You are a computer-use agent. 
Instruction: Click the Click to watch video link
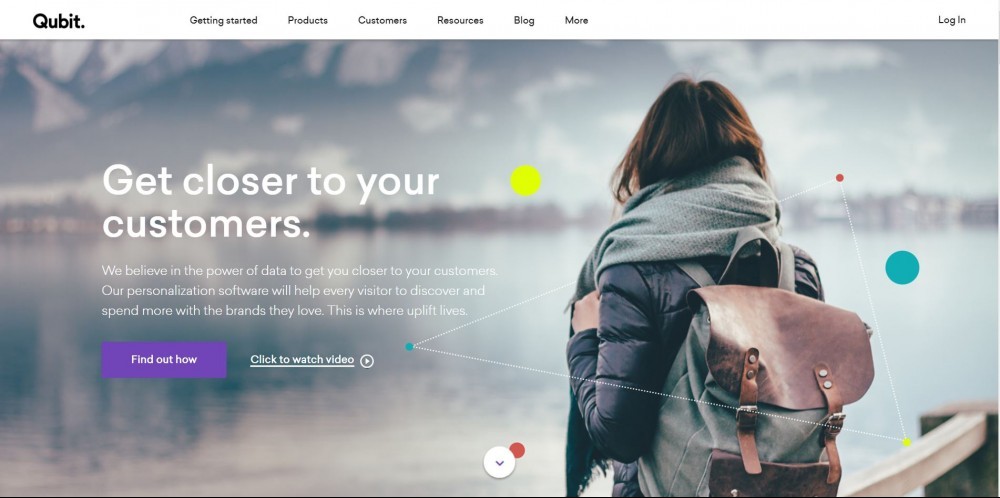302,360
